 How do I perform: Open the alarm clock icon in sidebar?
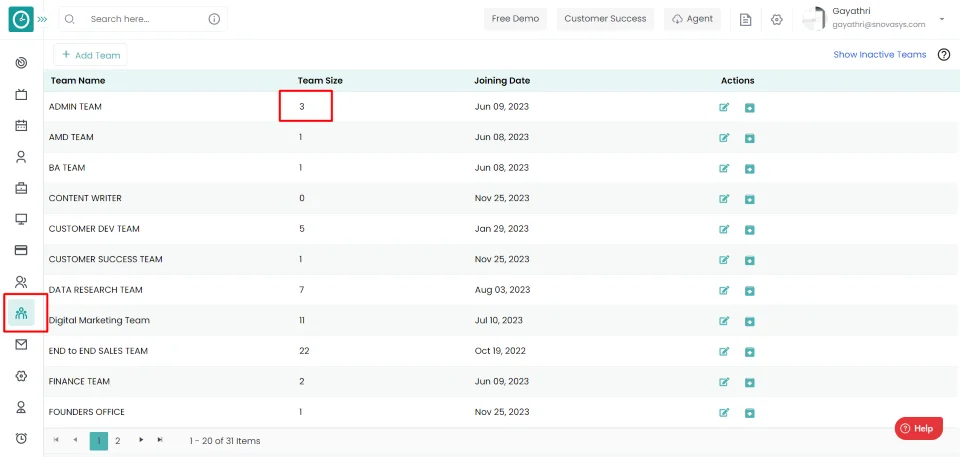21,438
